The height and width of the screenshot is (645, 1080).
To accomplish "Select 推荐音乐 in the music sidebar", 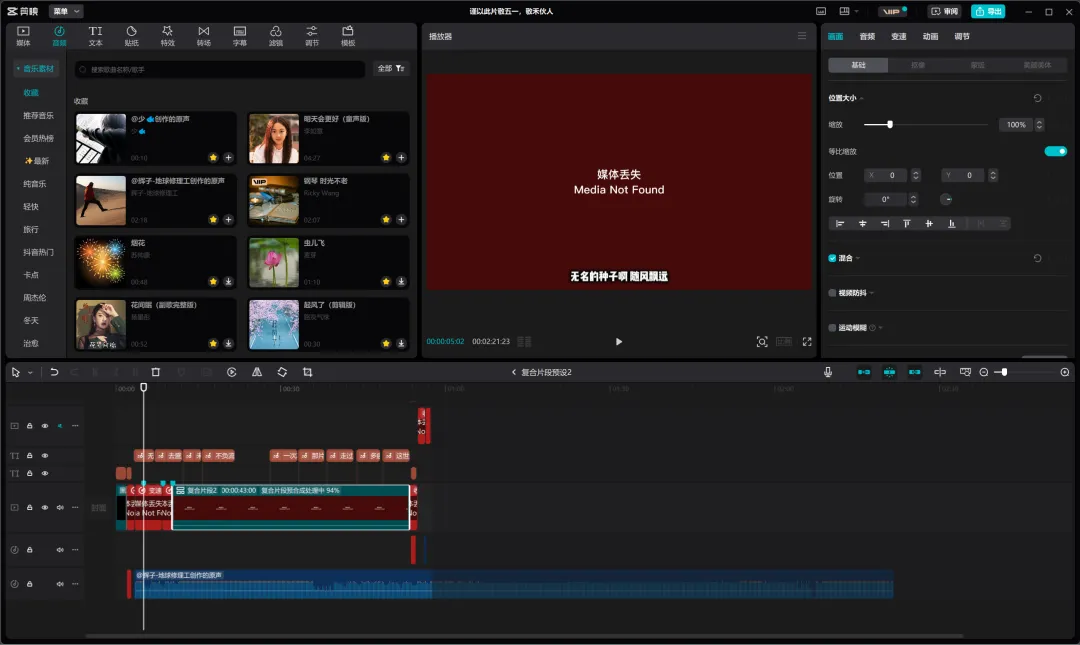I will point(39,115).
